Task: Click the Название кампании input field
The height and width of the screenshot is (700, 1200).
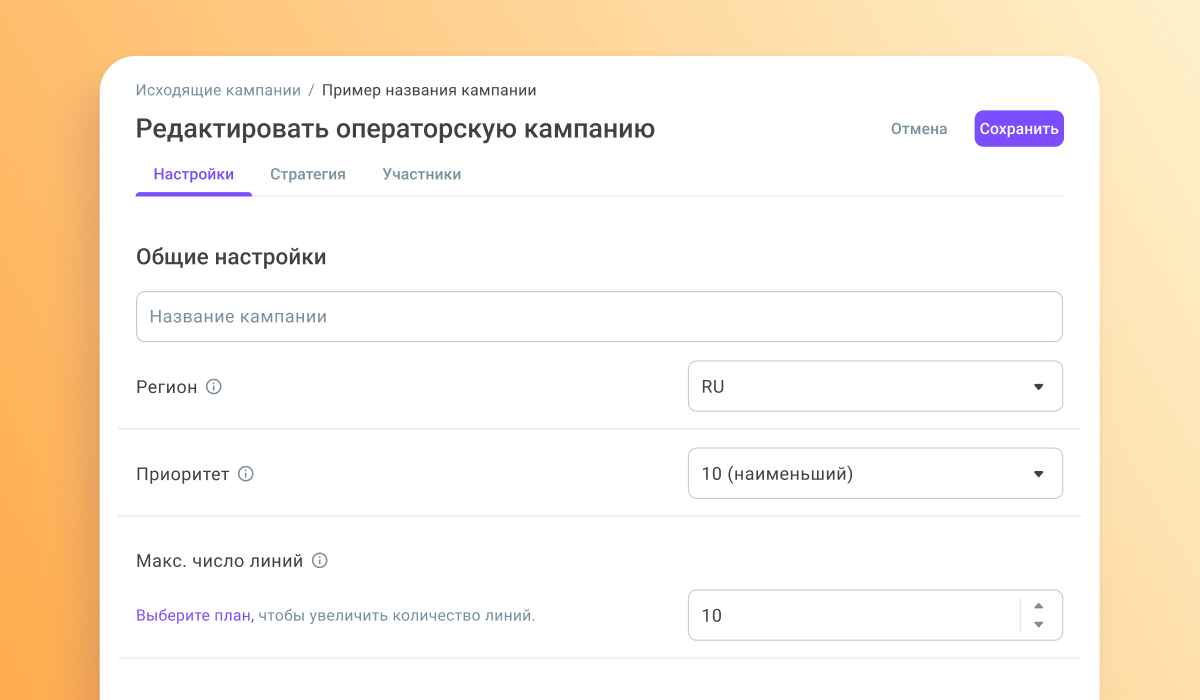Action: coord(599,317)
